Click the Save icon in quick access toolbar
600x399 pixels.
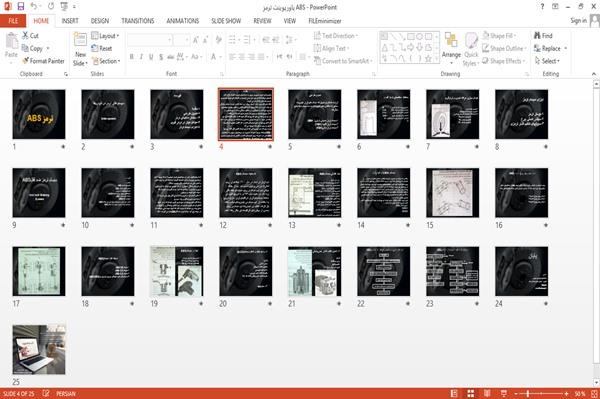21,7
